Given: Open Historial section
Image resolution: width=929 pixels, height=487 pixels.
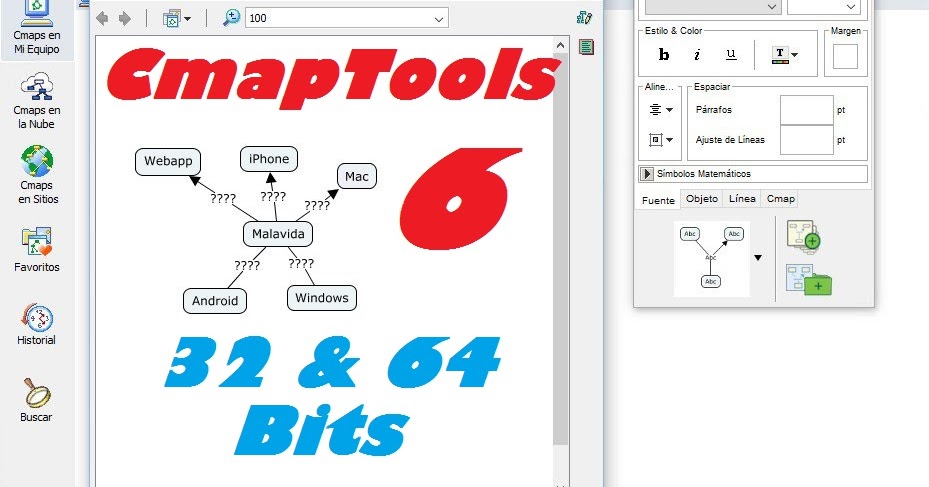Looking at the screenshot, I should tap(37, 324).
